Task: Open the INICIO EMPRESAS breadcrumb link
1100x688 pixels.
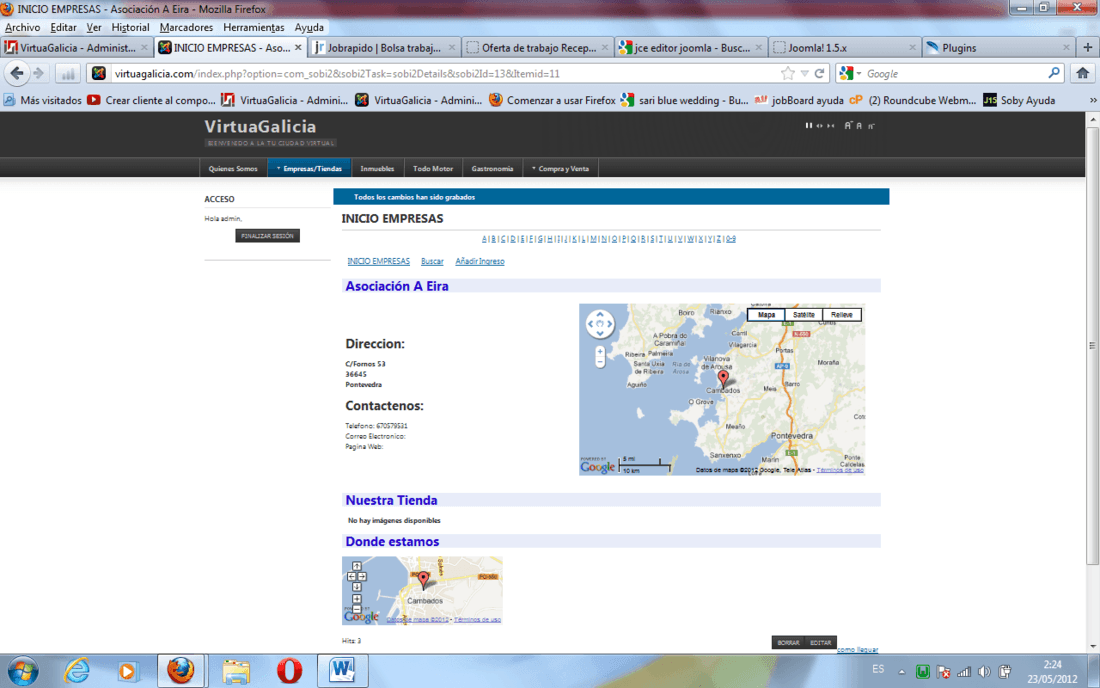Action: [x=378, y=261]
